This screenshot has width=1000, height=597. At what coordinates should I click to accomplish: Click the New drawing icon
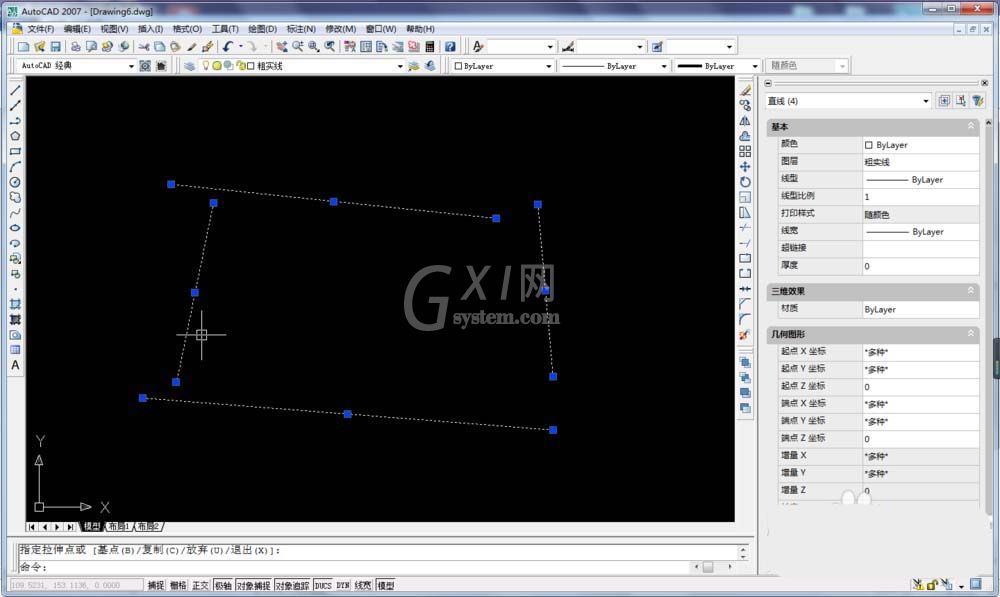[x=24, y=47]
